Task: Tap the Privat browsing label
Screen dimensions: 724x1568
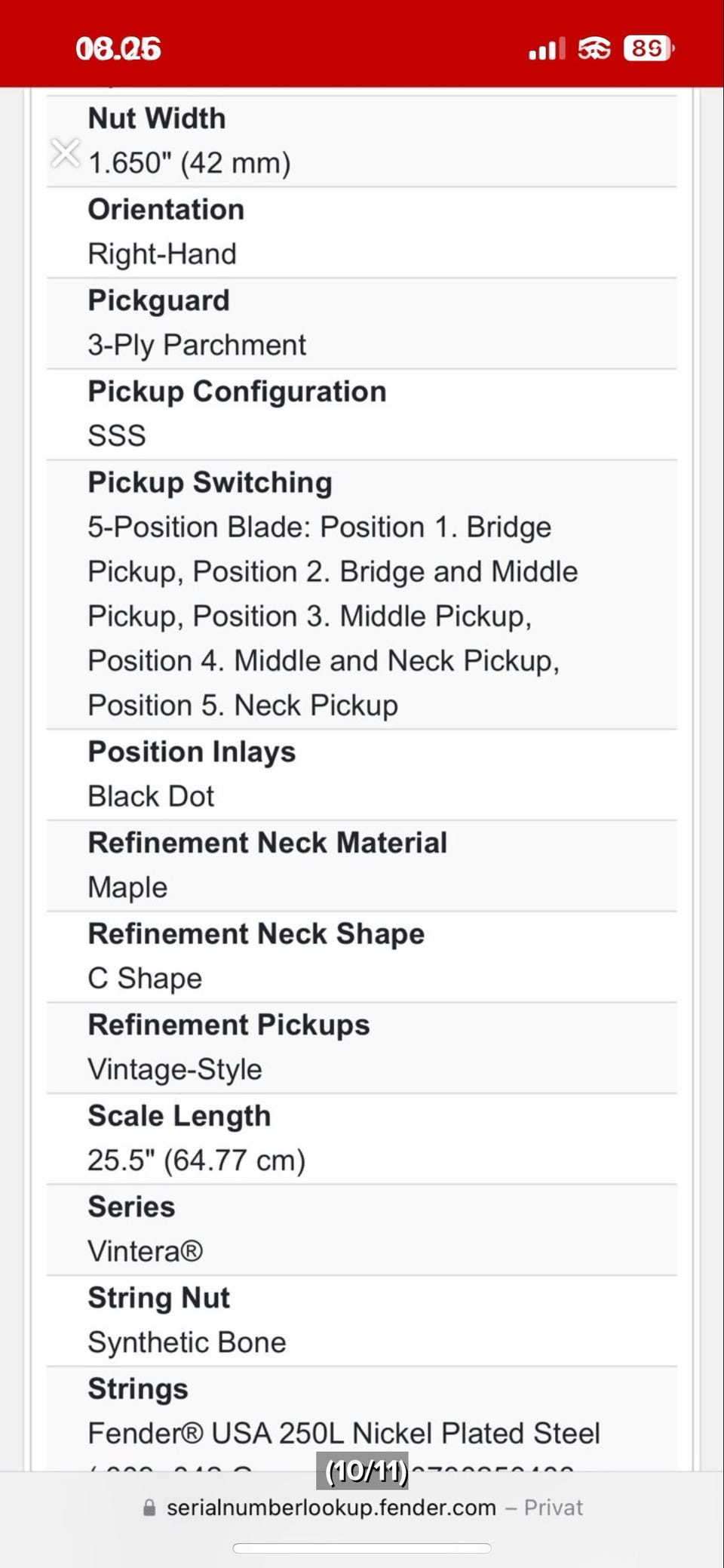Action: pyautogui.click(x=554, y=1508)
